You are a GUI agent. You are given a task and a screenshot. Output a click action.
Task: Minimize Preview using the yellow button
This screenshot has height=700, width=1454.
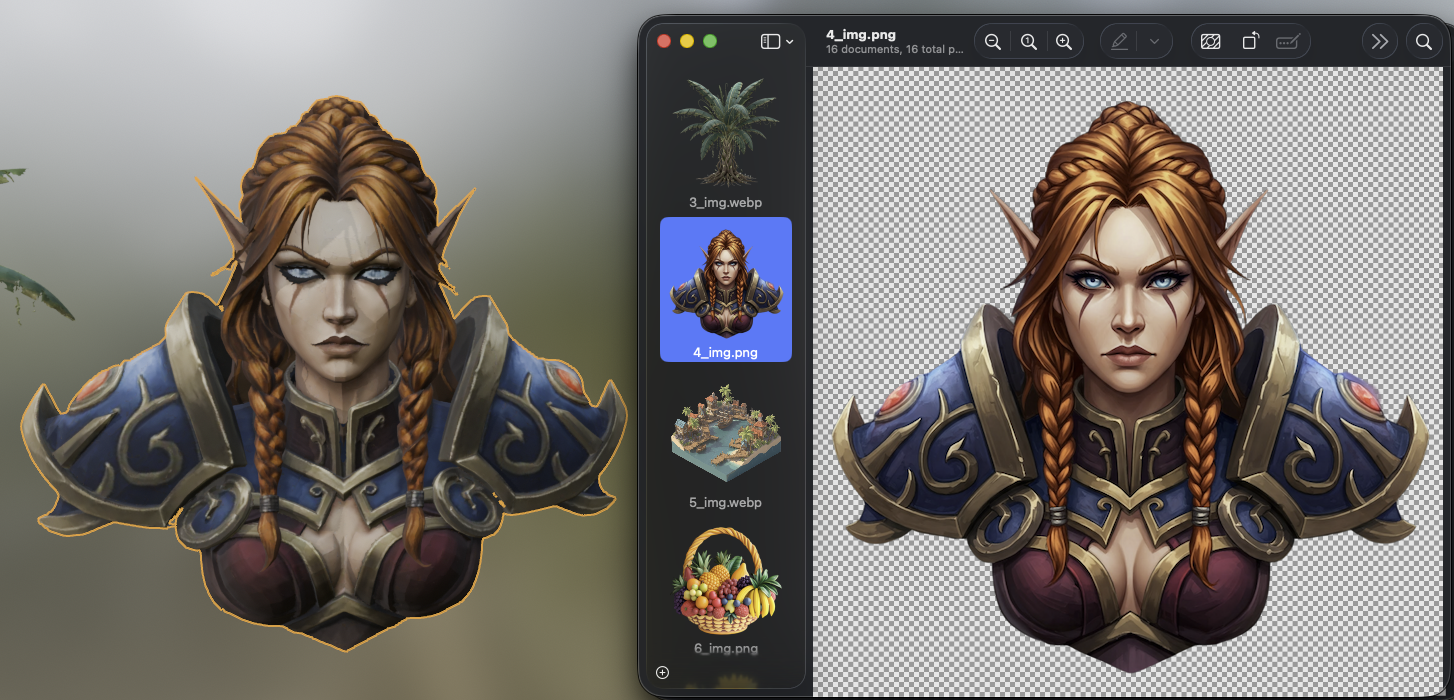[x=687, y=41]
